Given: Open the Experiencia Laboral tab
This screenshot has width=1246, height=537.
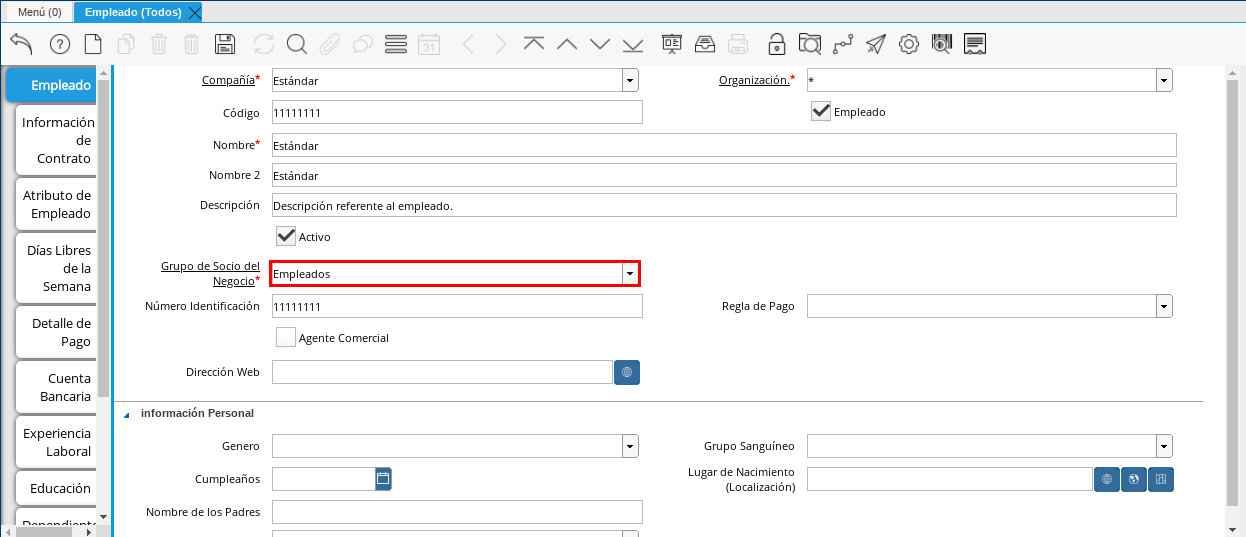Looking at the screenshot, I should click(57, 442).
